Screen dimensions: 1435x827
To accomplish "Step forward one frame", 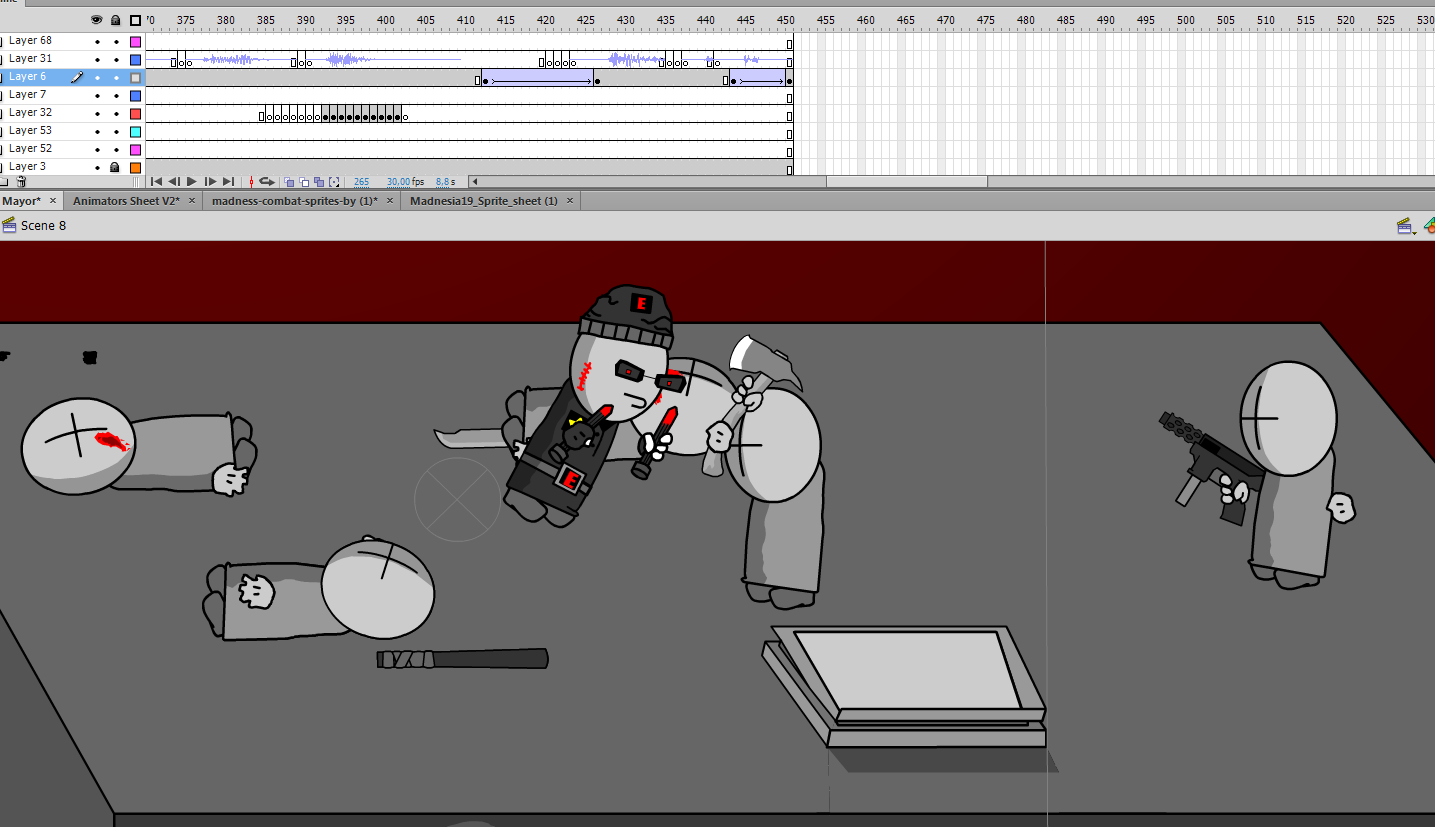I will click(x=210, y=182).
